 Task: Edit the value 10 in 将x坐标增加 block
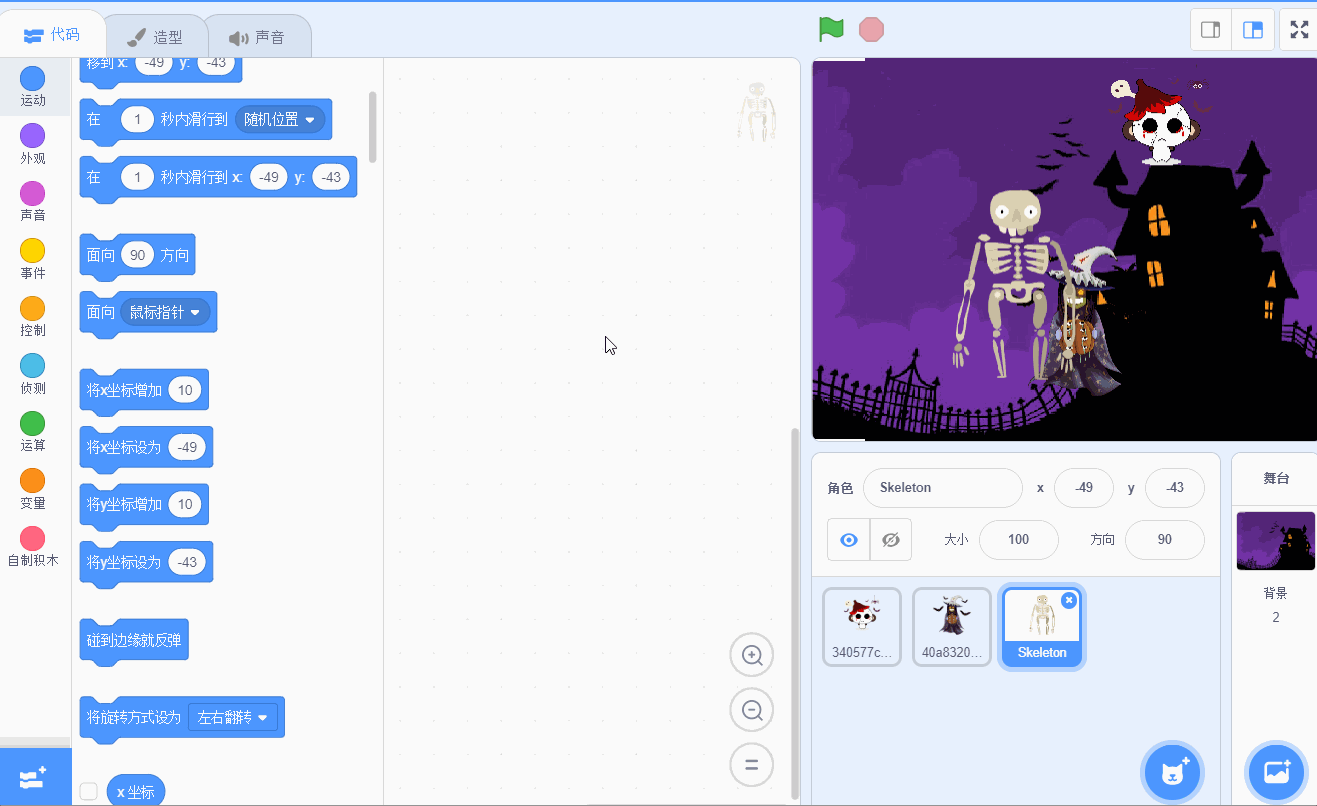pos(185,390)
